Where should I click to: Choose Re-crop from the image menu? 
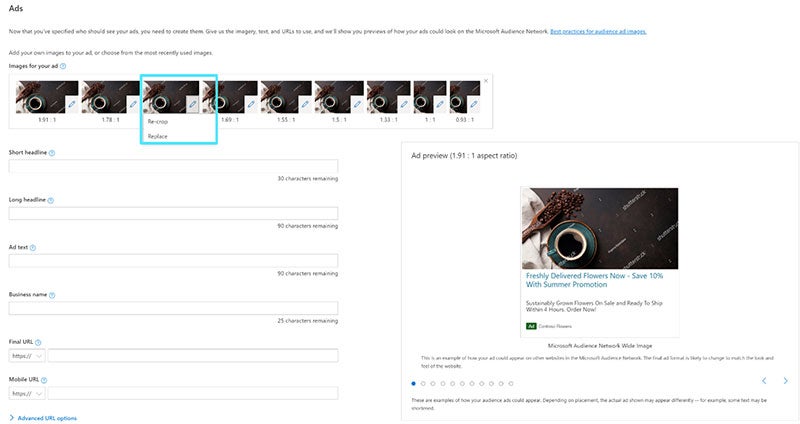[158, 121]
